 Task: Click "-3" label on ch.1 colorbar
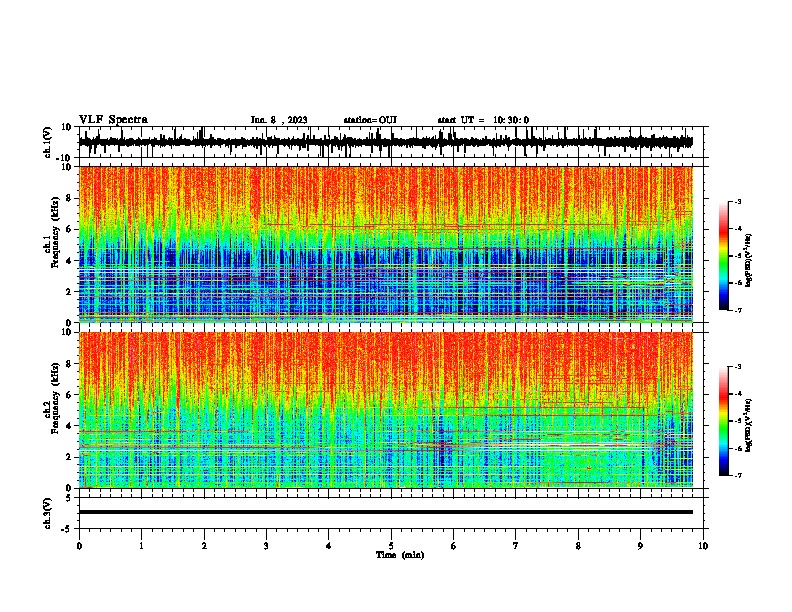[x=738, y=201]
